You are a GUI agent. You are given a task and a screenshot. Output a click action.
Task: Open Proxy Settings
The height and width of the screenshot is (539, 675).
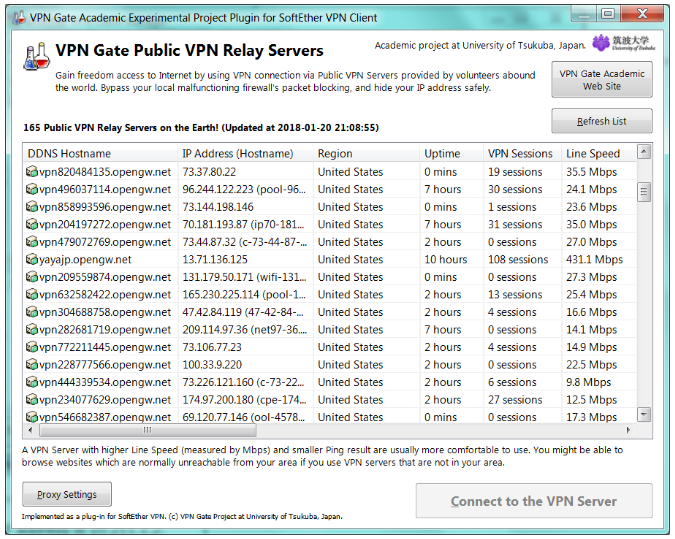coord(67,494)
